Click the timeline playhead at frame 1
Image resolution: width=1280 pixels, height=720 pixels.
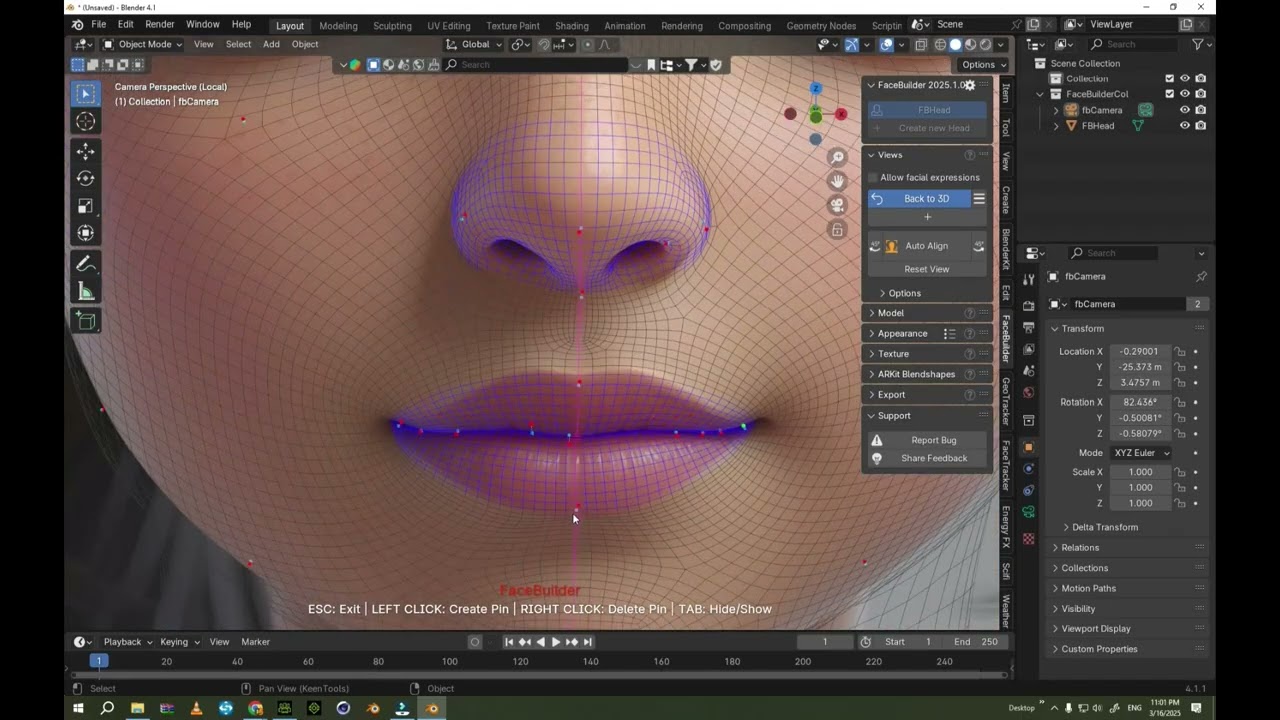click(x=98, y=661)
